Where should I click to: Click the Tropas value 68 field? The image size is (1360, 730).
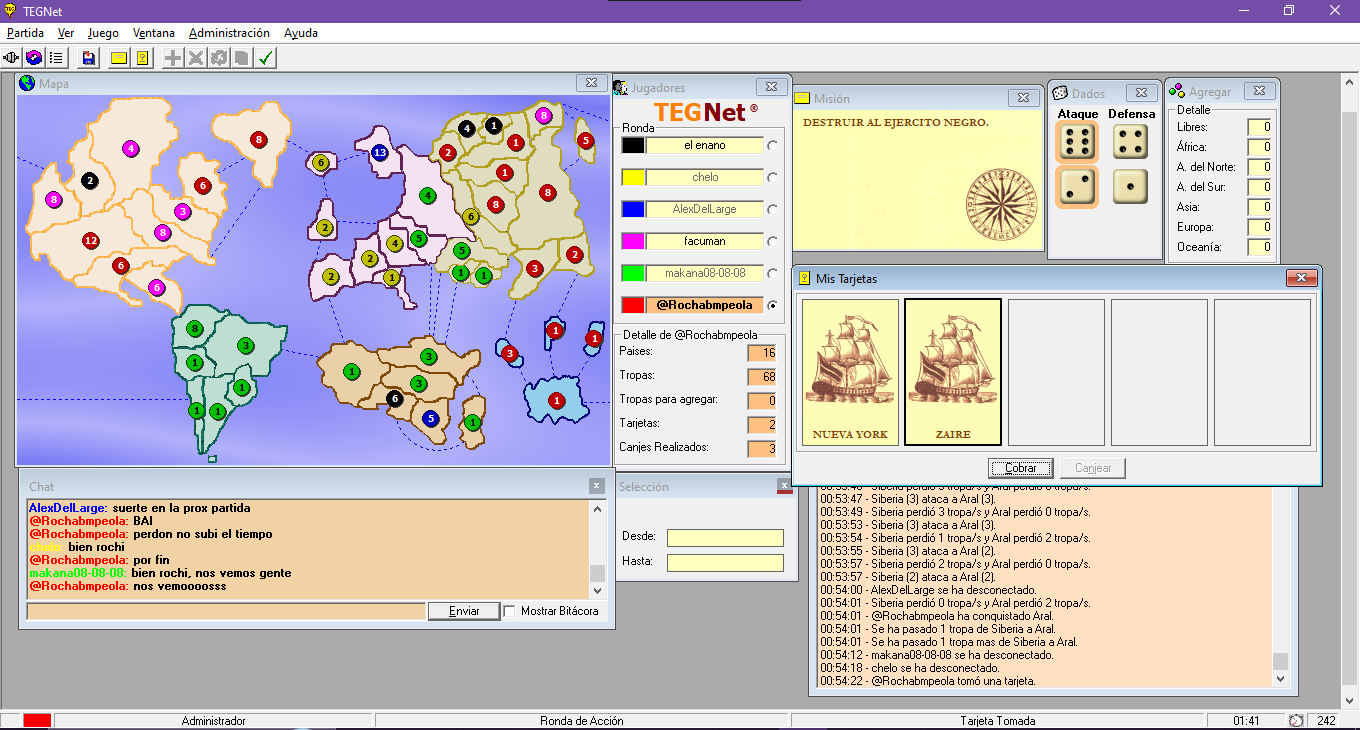coord(761,376)
